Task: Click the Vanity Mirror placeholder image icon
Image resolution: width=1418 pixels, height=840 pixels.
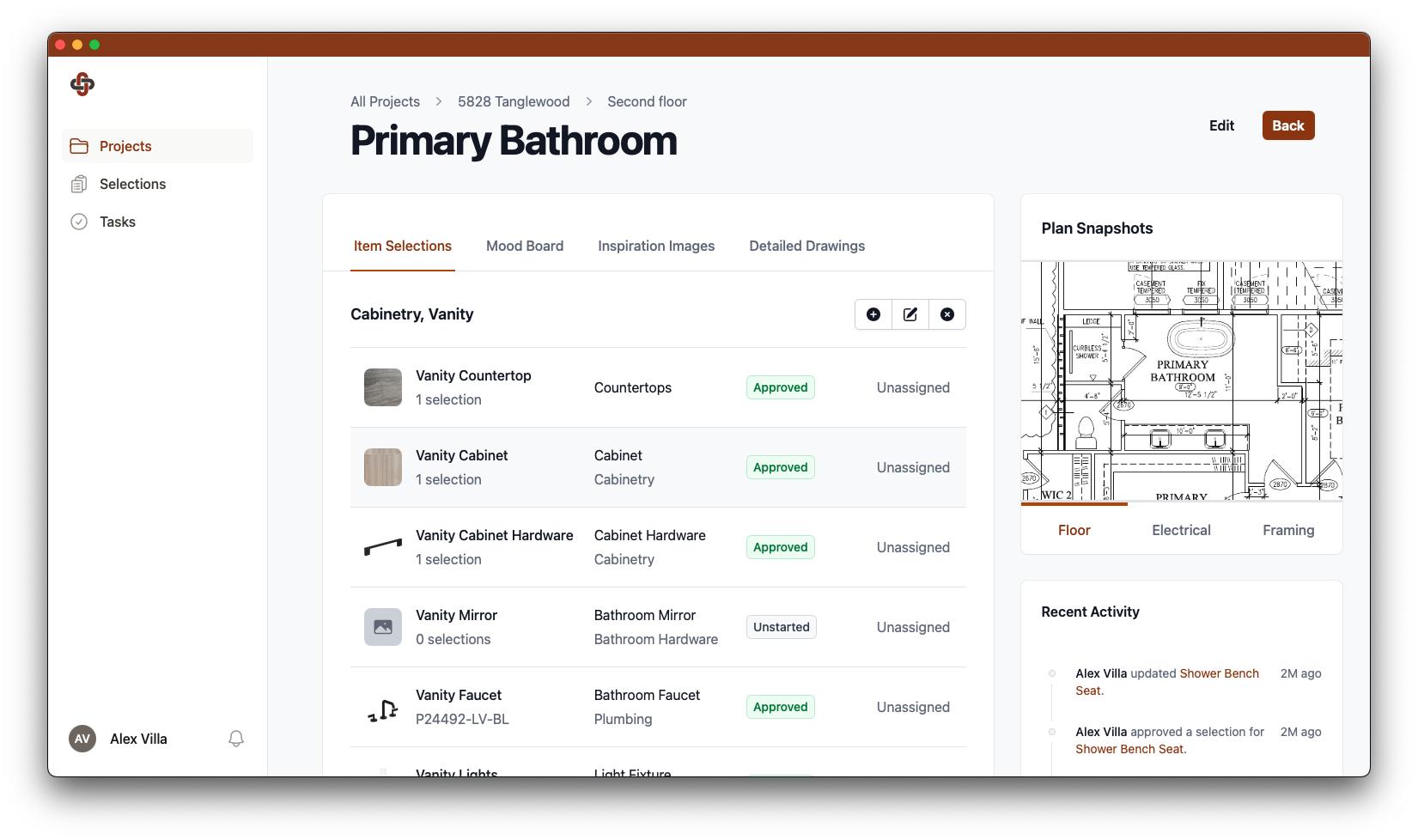Action: [383, 627]
